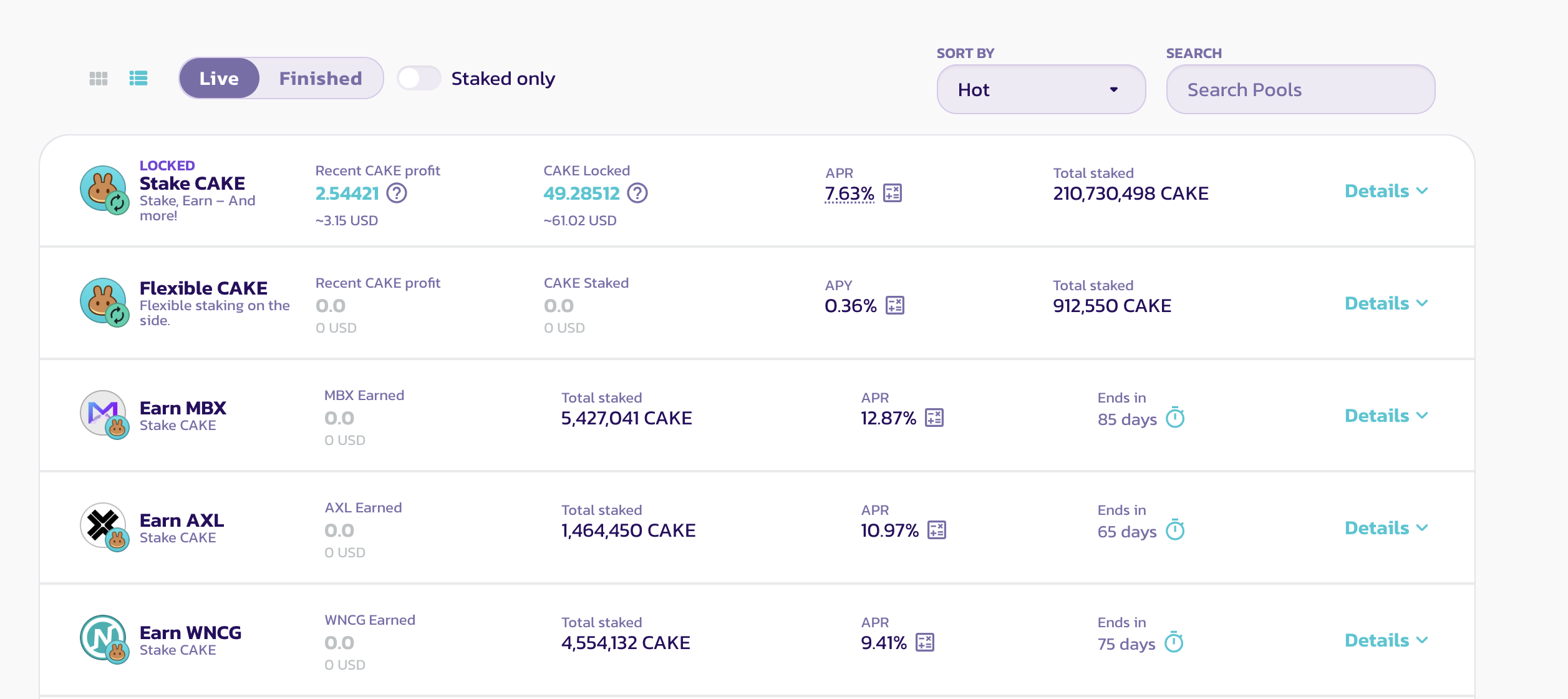The width and height of the screenshot is (1568, 699).
Task: Open help tooltip for CAKE Locked 49.28512
Action: 637,193
